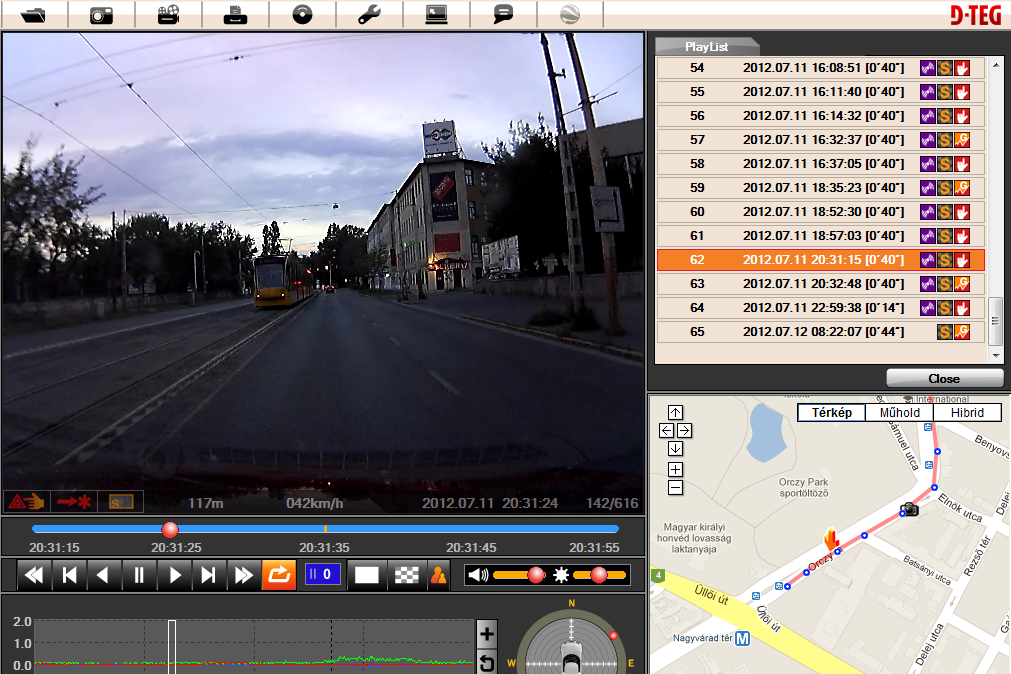The height and width of the screenshot is (674, 1011).
Task: Close the playlist with Close button
Action: coord(944,379)
